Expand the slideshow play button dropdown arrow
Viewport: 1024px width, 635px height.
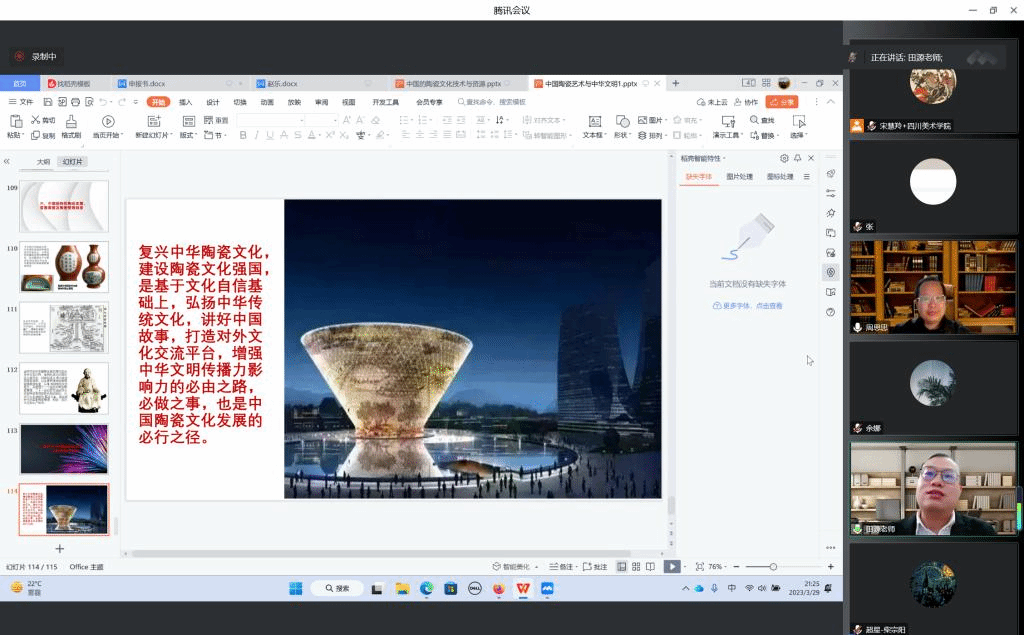click(684, 566)
